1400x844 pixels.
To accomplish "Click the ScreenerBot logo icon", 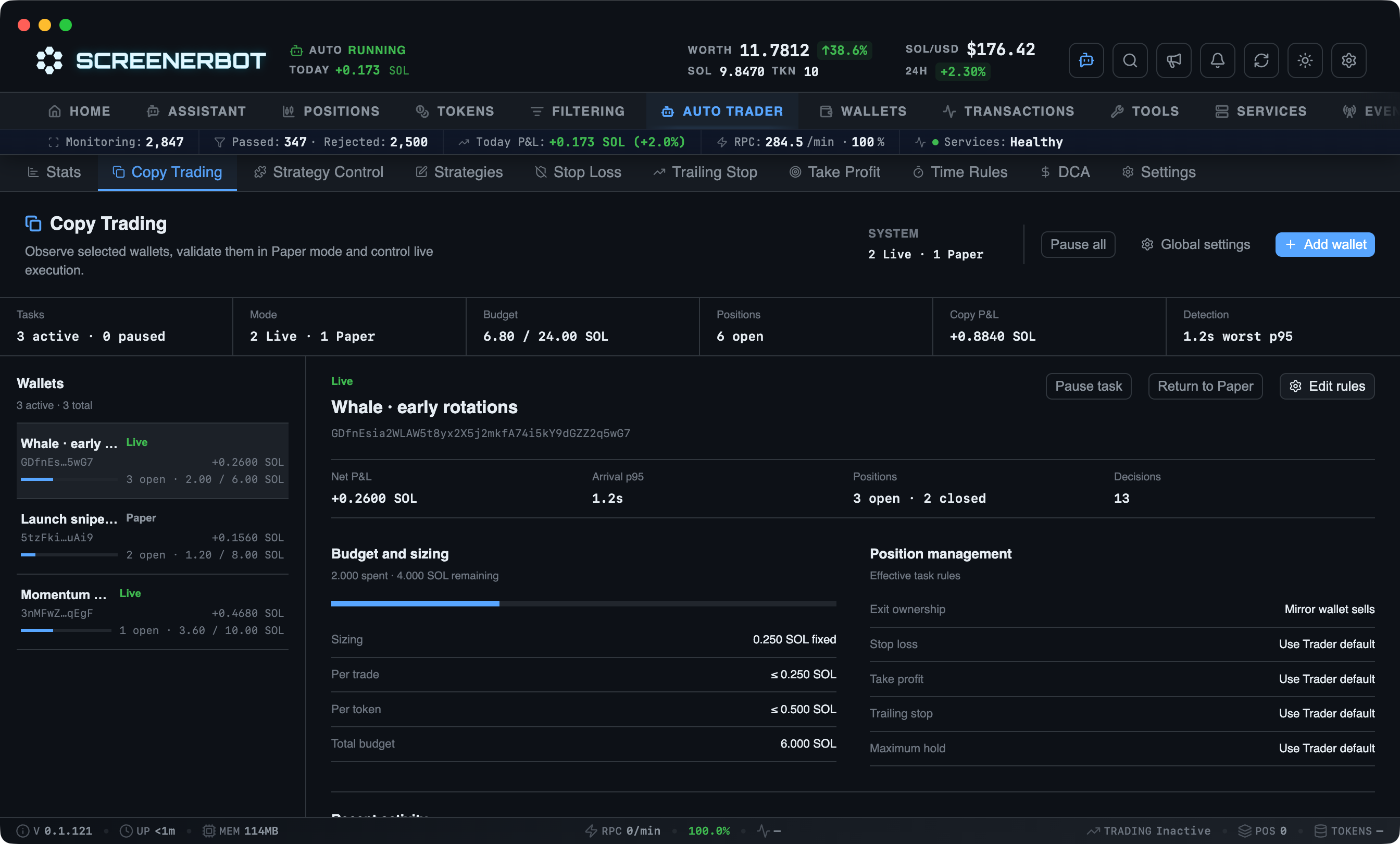I will tap(49, 60).
